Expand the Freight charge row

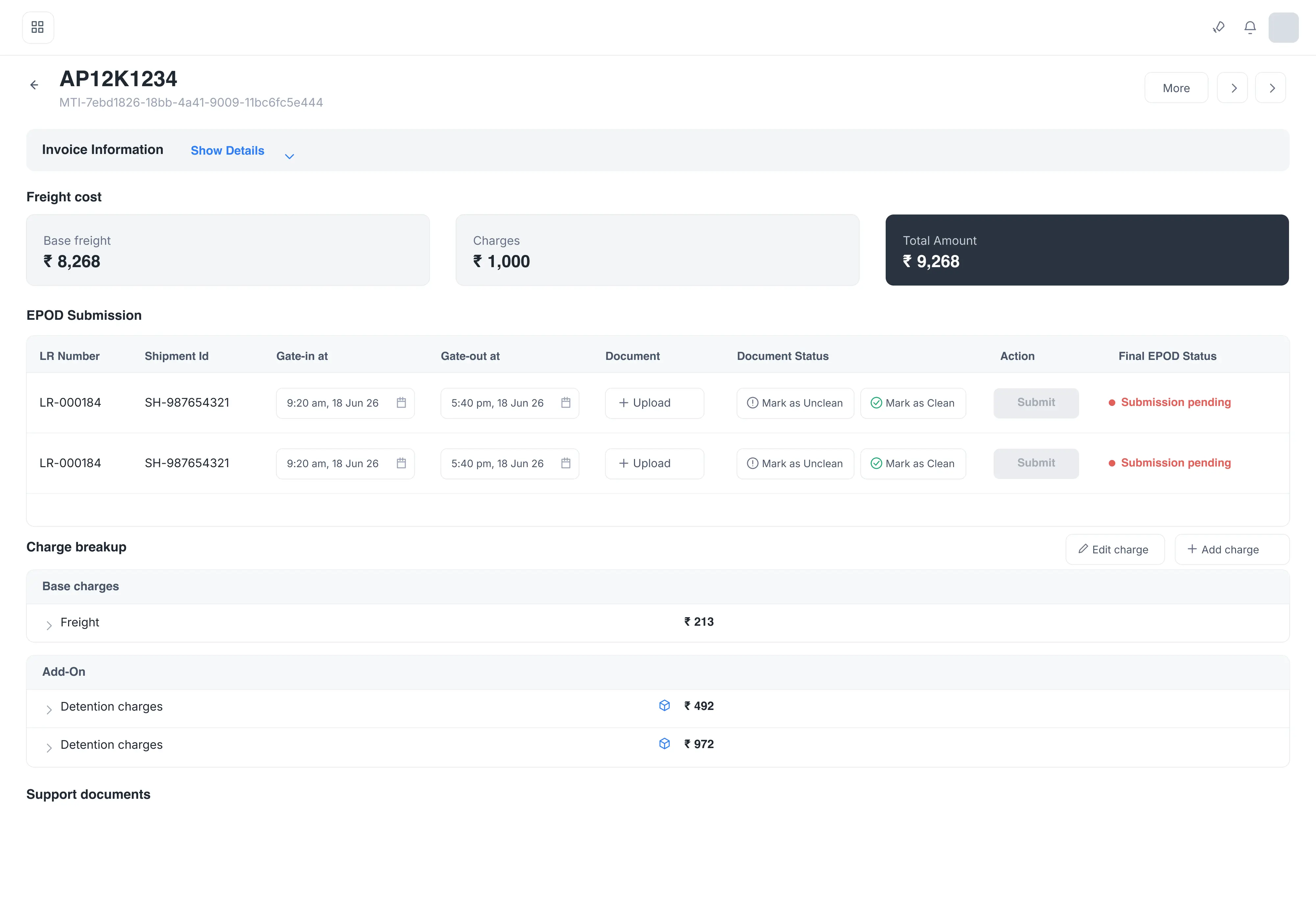[49, 625]
